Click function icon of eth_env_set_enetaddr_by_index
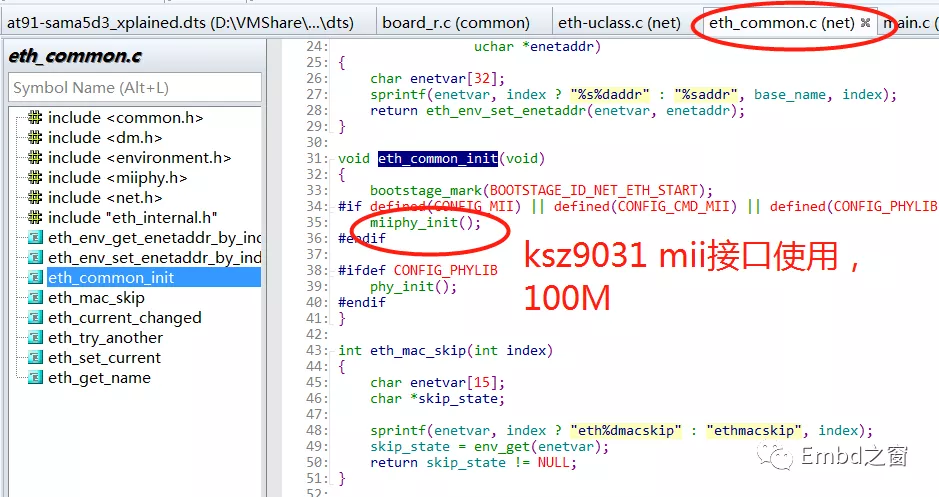939x497 pixels. [x=35, y=257]
